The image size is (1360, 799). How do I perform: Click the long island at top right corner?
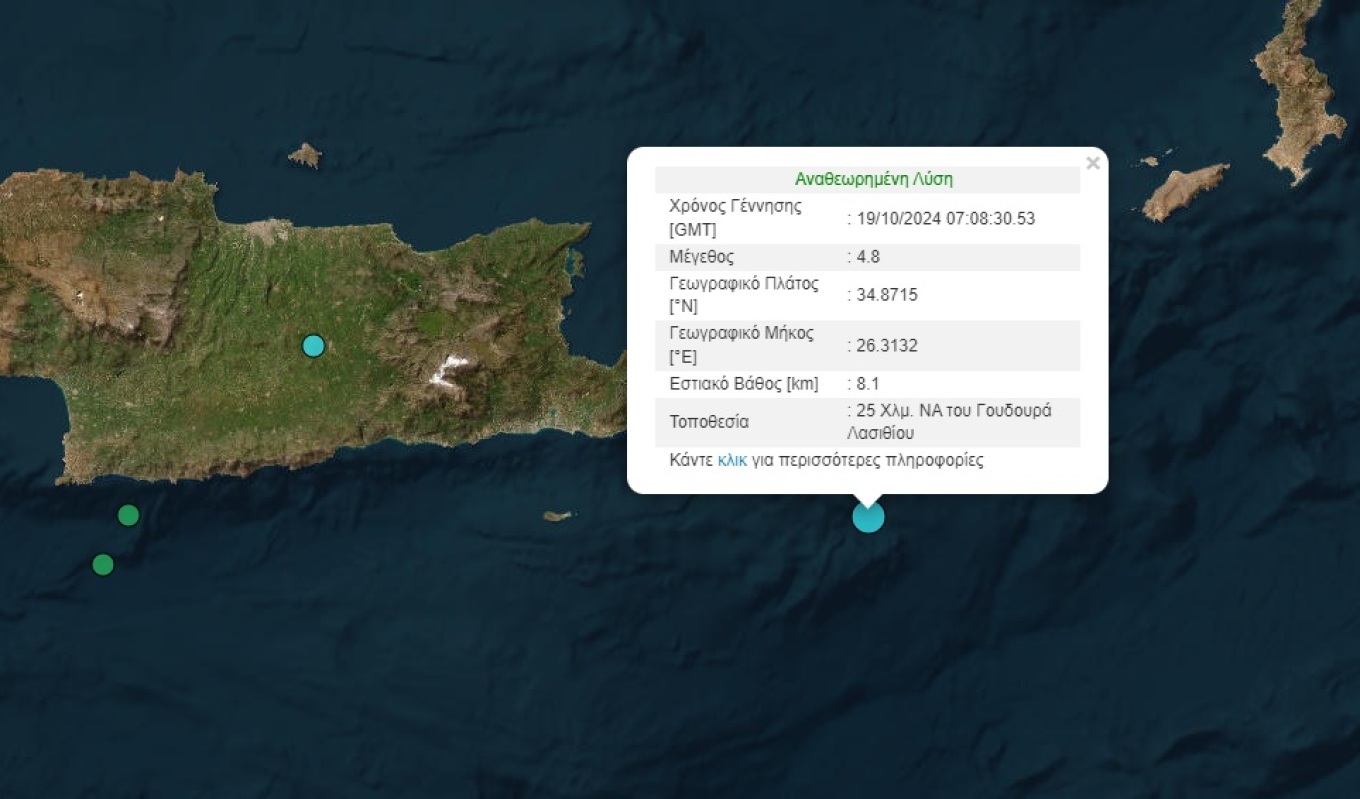[1298, 90]
